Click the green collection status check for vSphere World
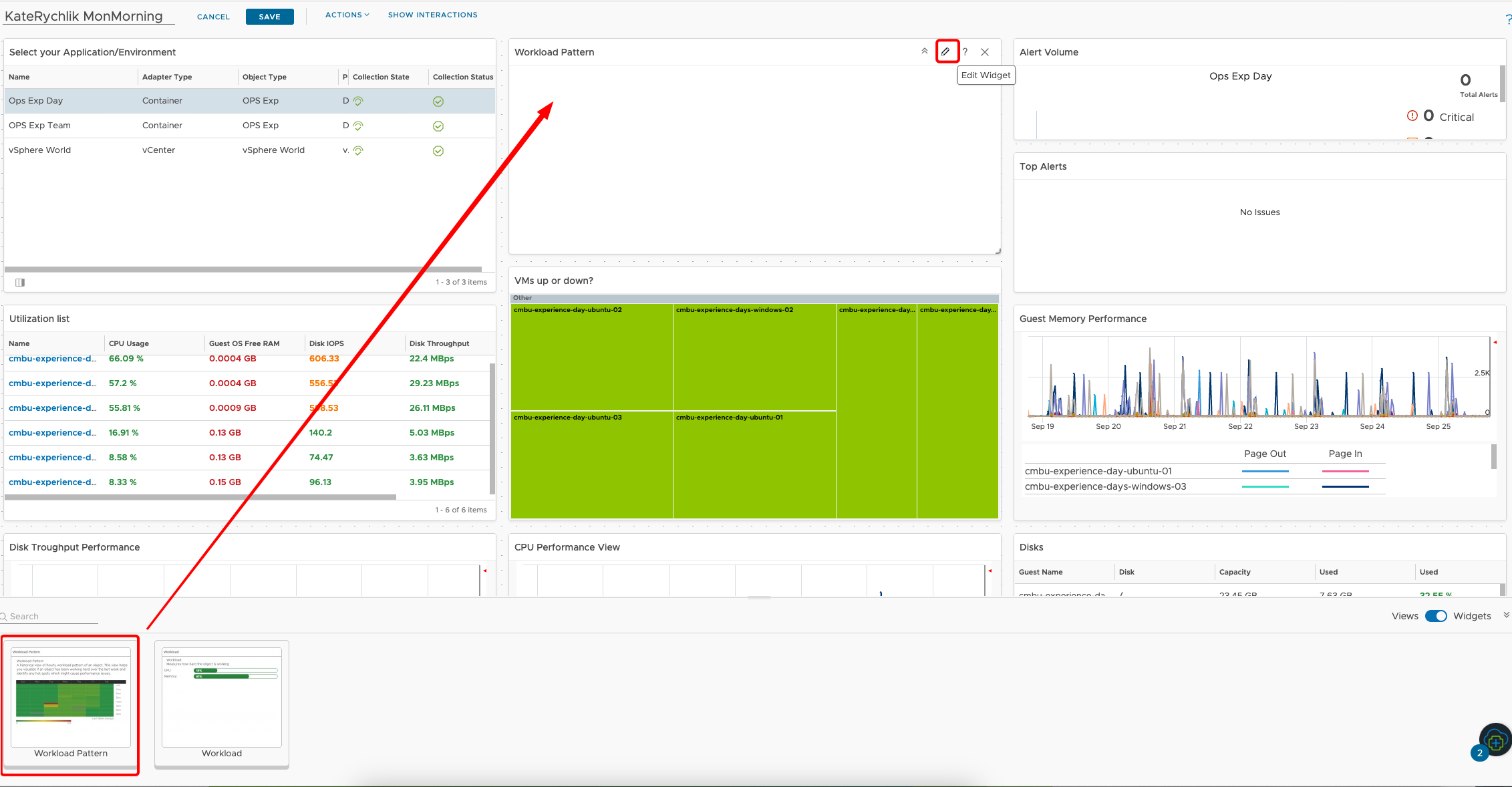 point(438,150)
